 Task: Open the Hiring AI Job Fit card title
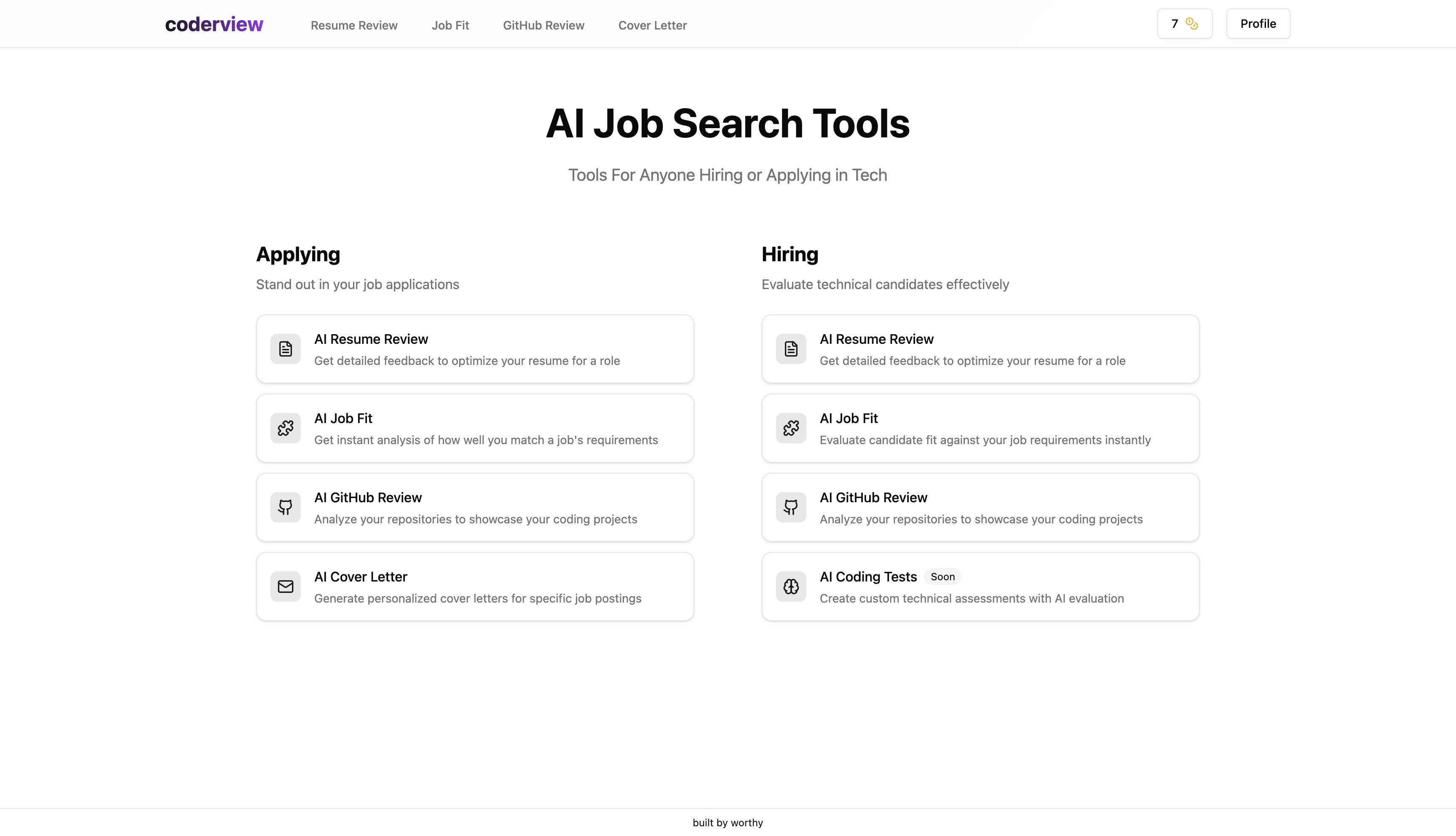point(848,418)
